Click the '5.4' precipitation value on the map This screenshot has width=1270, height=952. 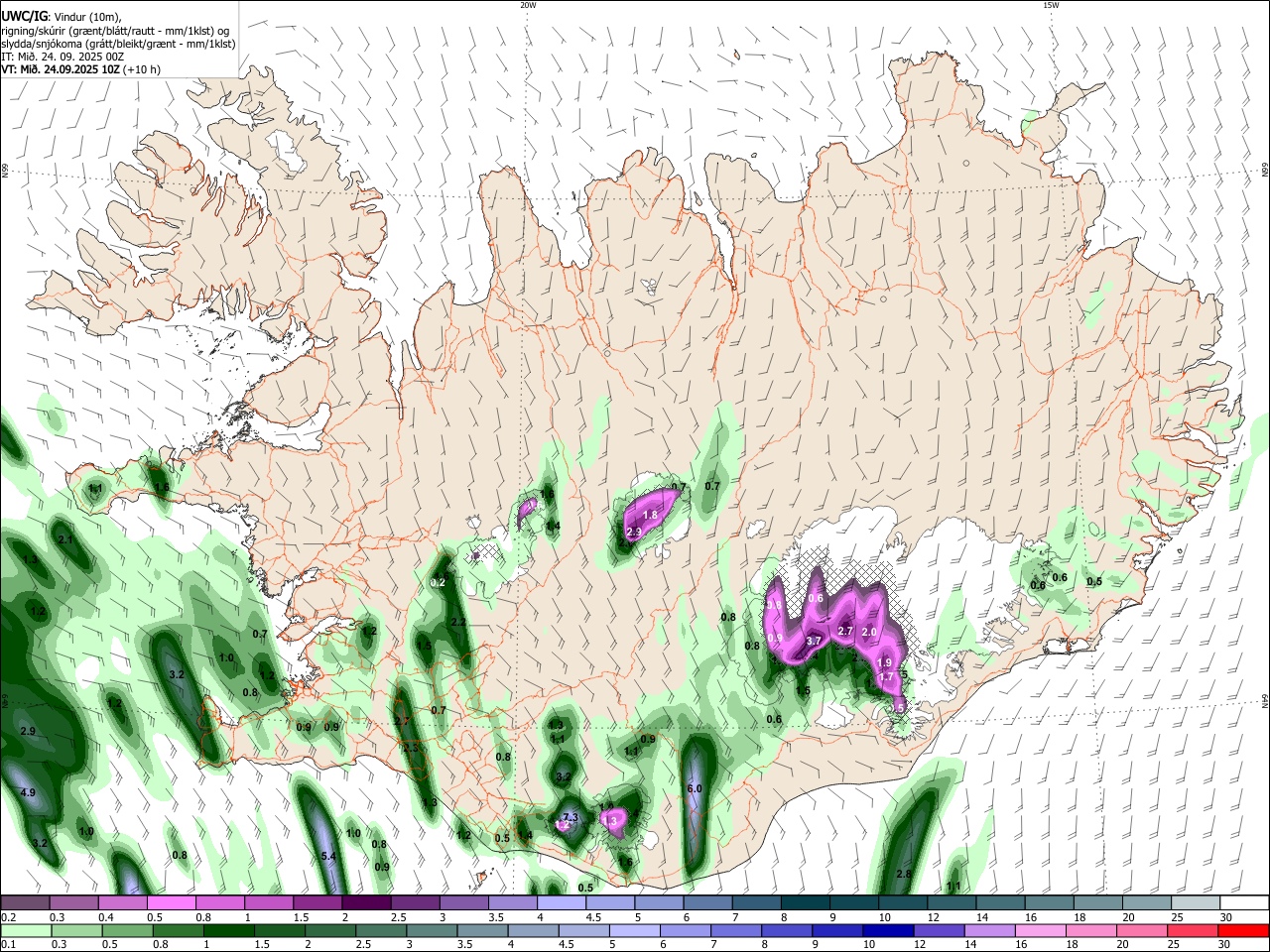tap(329, 855)
